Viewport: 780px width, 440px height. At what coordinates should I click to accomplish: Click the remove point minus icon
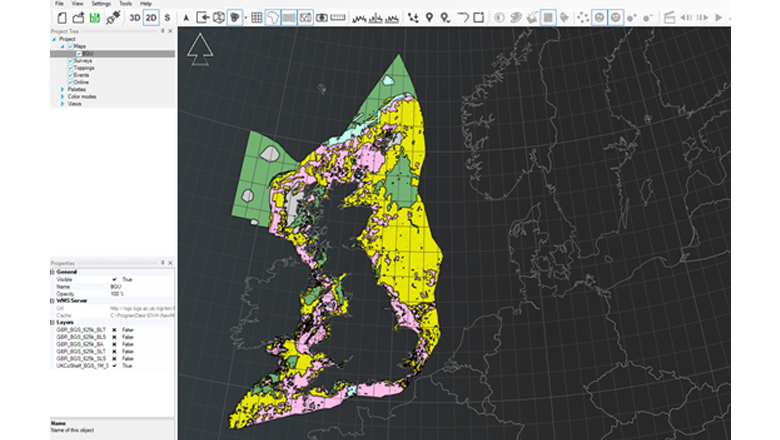pos(648,18)
